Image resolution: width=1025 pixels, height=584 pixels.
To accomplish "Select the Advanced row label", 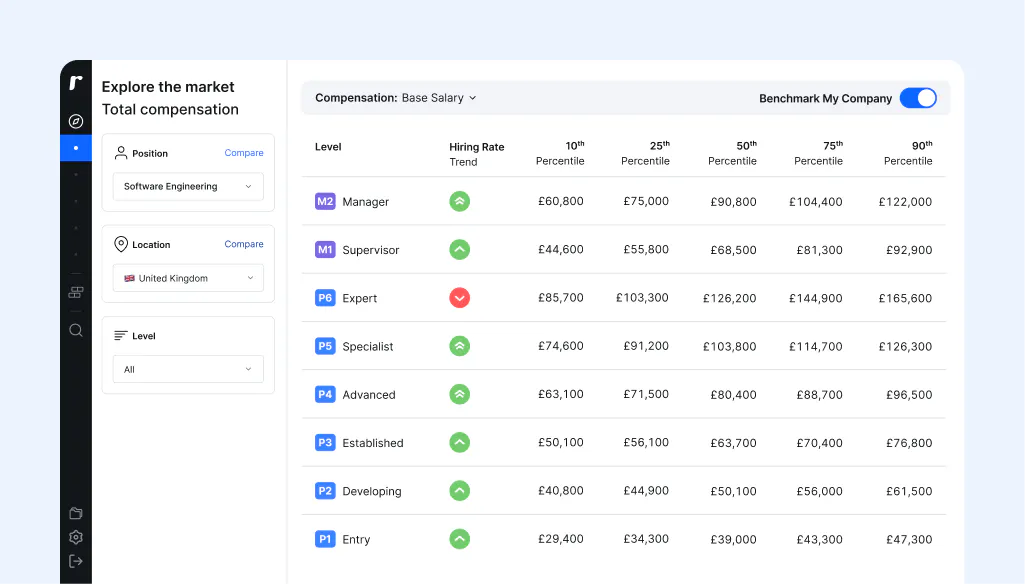I will point(369,395).
